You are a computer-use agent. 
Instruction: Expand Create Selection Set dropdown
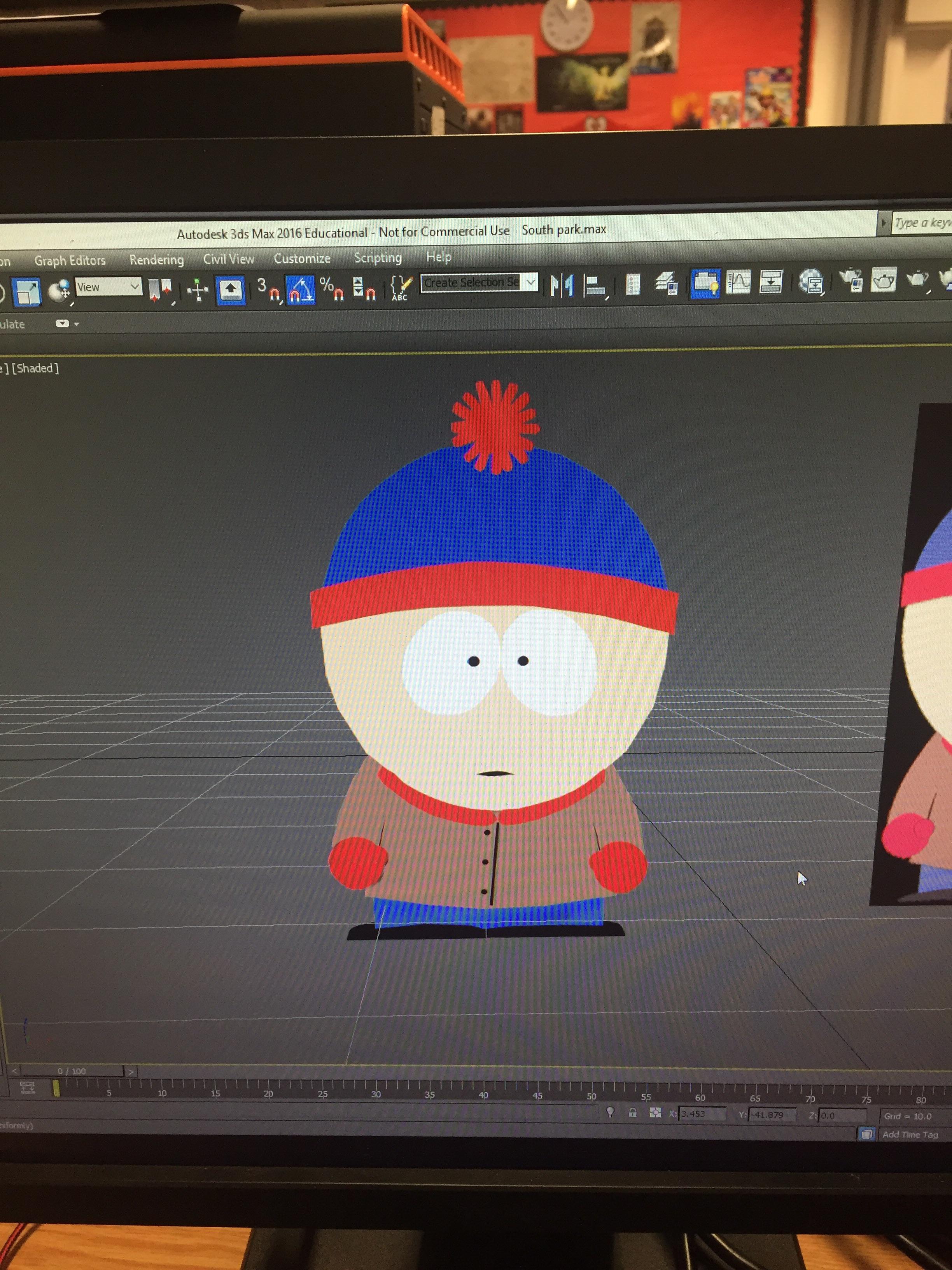pos(531,282)
